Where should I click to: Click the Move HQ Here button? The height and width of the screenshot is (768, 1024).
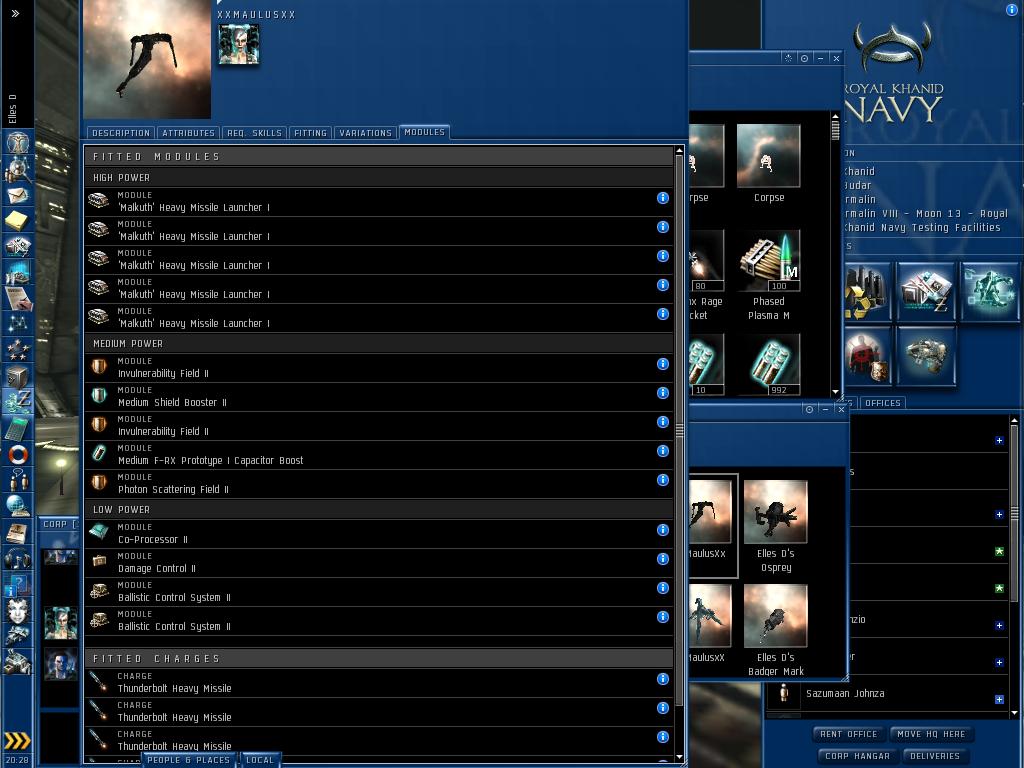click(931, 734)
